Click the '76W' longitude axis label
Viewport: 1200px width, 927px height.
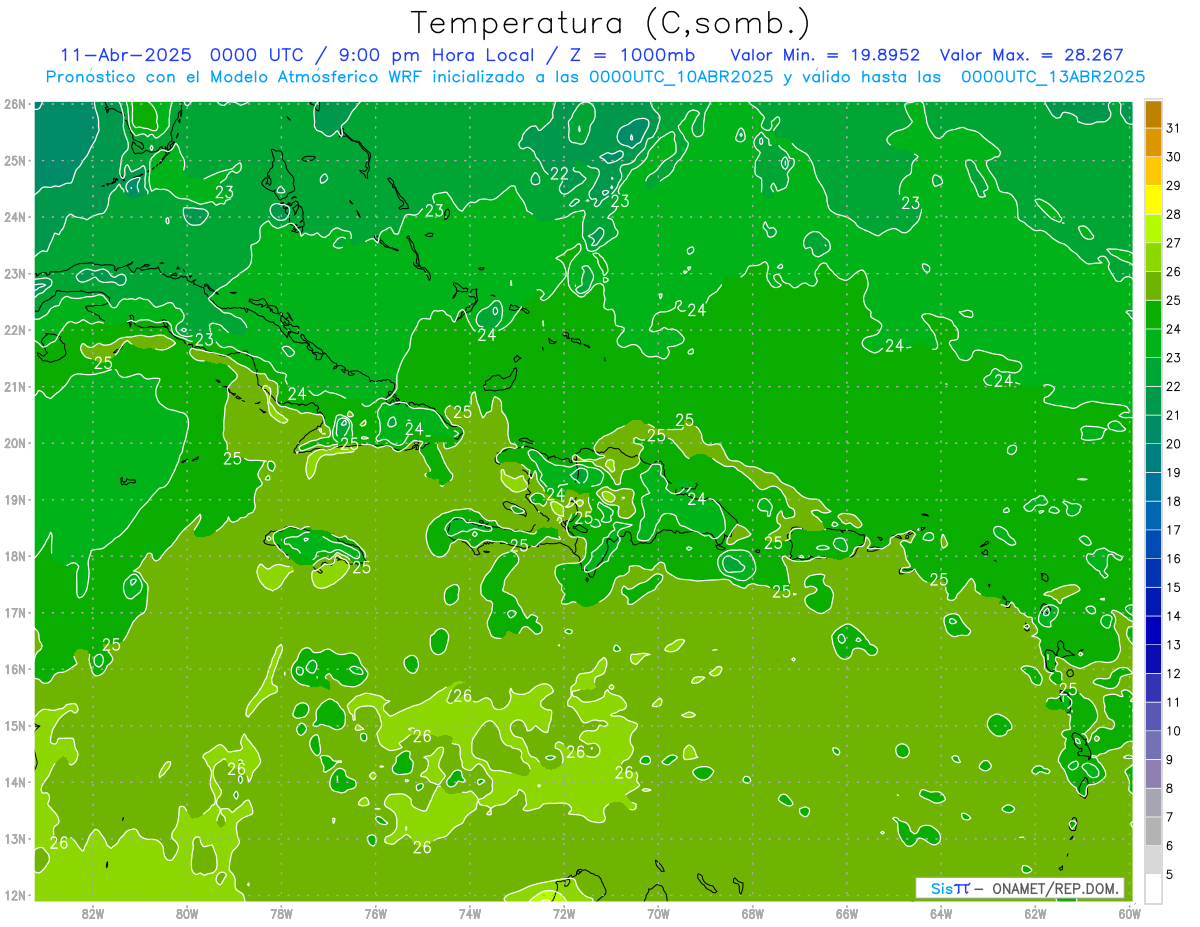click(376, 913)
